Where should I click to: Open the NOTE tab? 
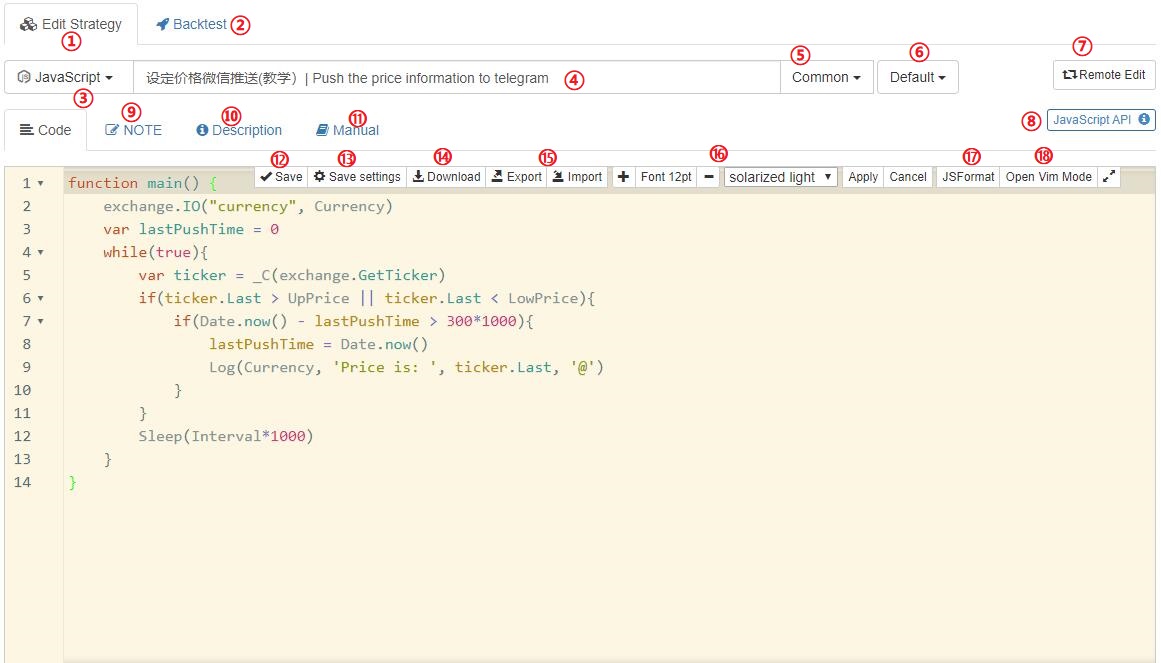point(133,130)
